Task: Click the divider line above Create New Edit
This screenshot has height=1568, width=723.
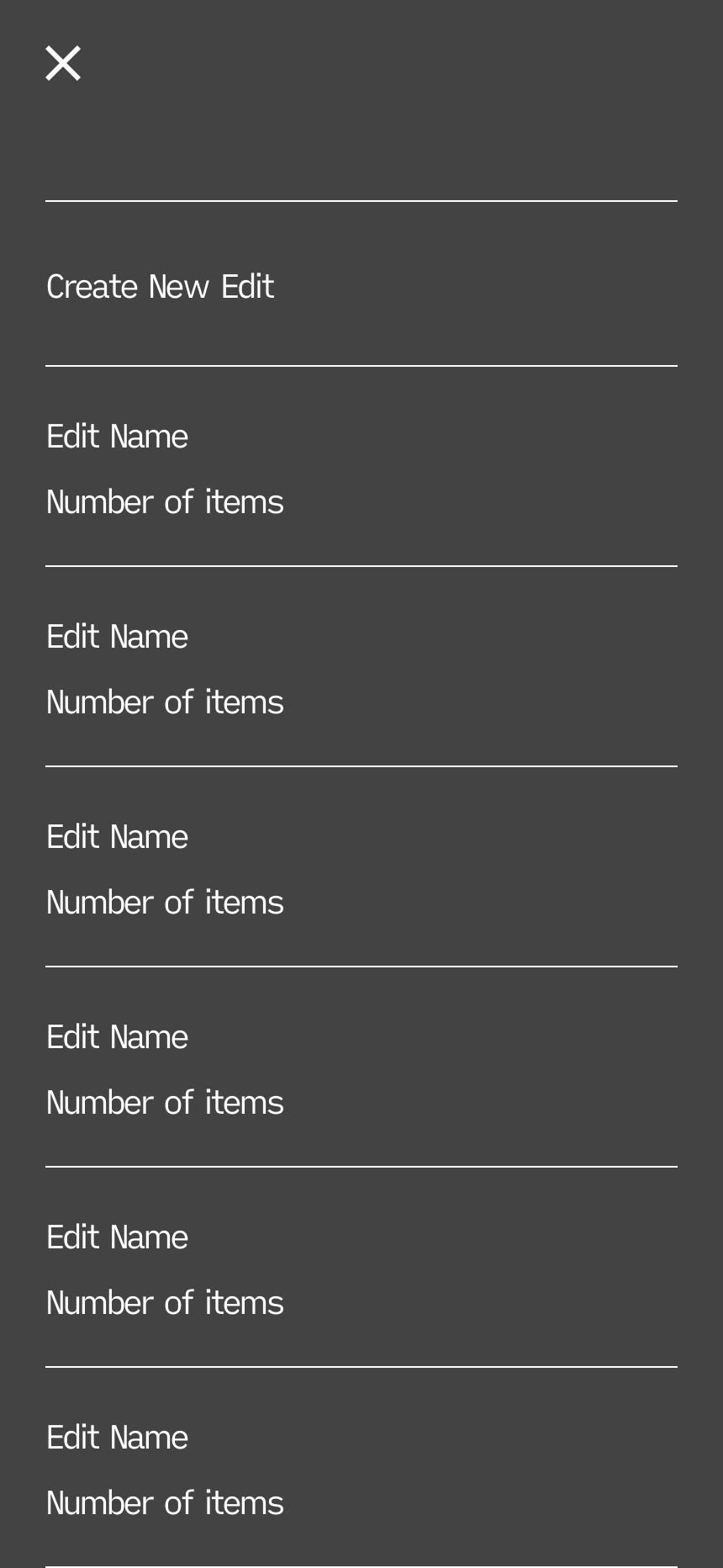Action: 361,201
